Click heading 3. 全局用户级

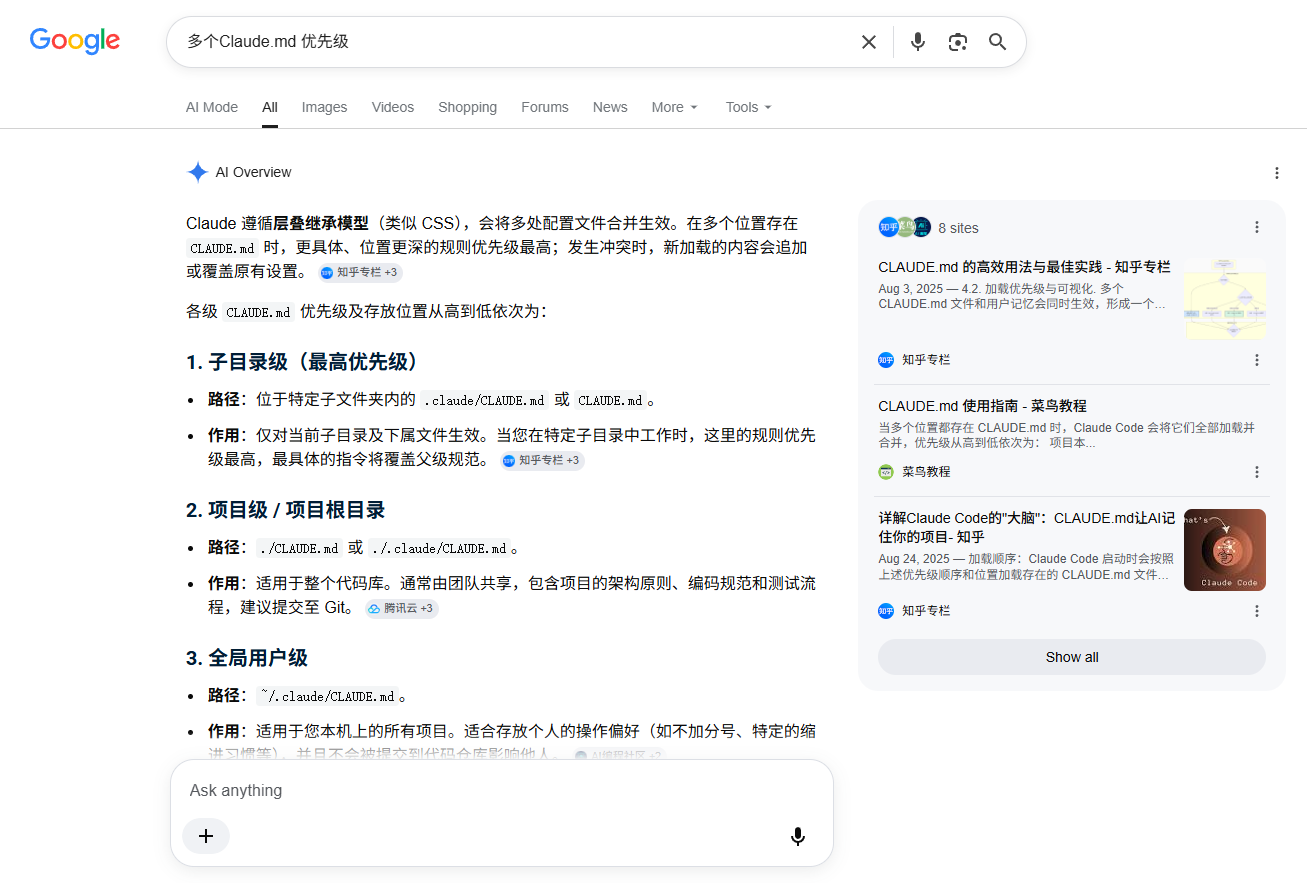247,658
